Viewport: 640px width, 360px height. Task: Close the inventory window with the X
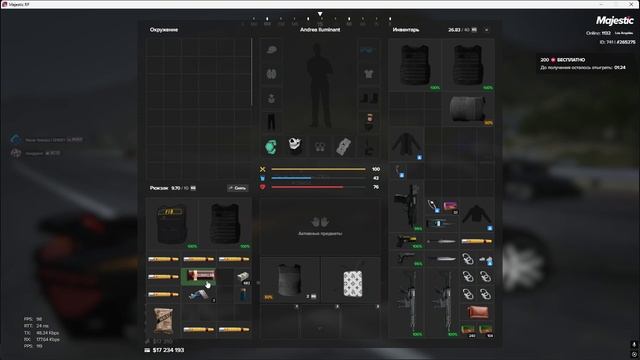click(x=487, y=30)
